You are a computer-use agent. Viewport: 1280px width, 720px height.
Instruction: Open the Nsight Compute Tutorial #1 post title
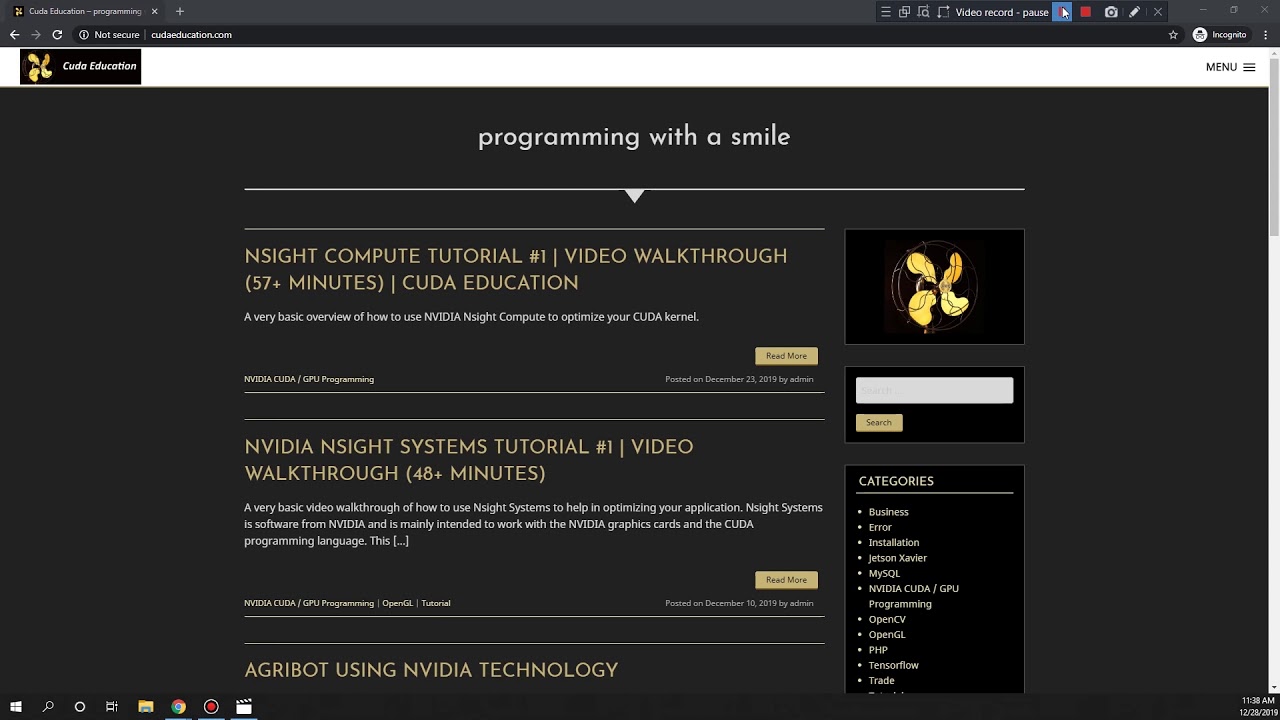pos(516,269)
